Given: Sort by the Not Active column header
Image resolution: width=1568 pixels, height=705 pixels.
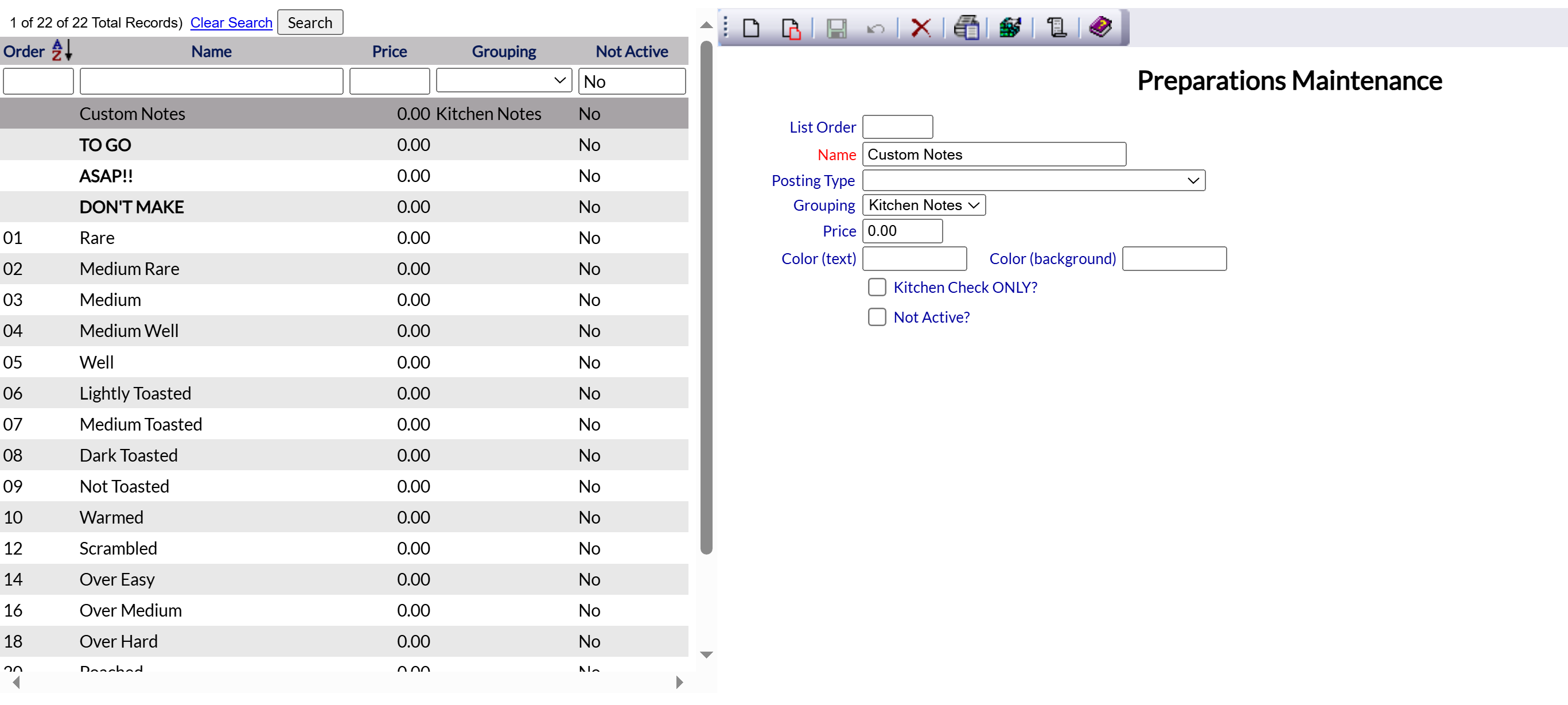Looking at the screenshot, I should coord(631,51).
